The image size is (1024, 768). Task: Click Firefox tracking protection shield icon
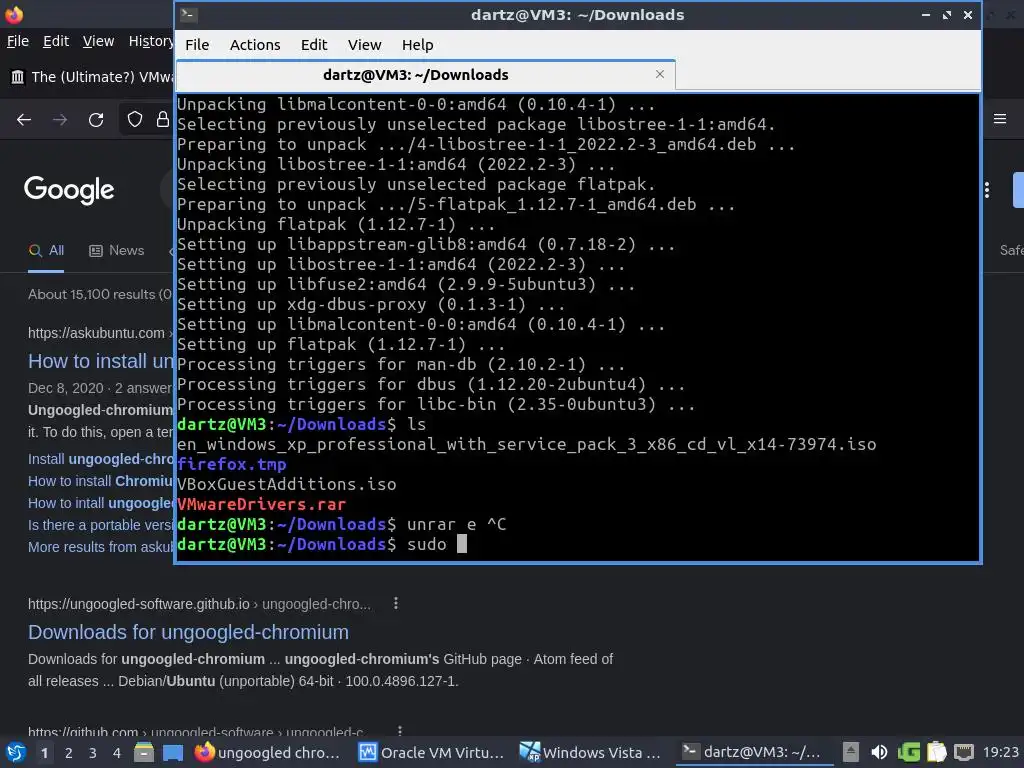135,119
